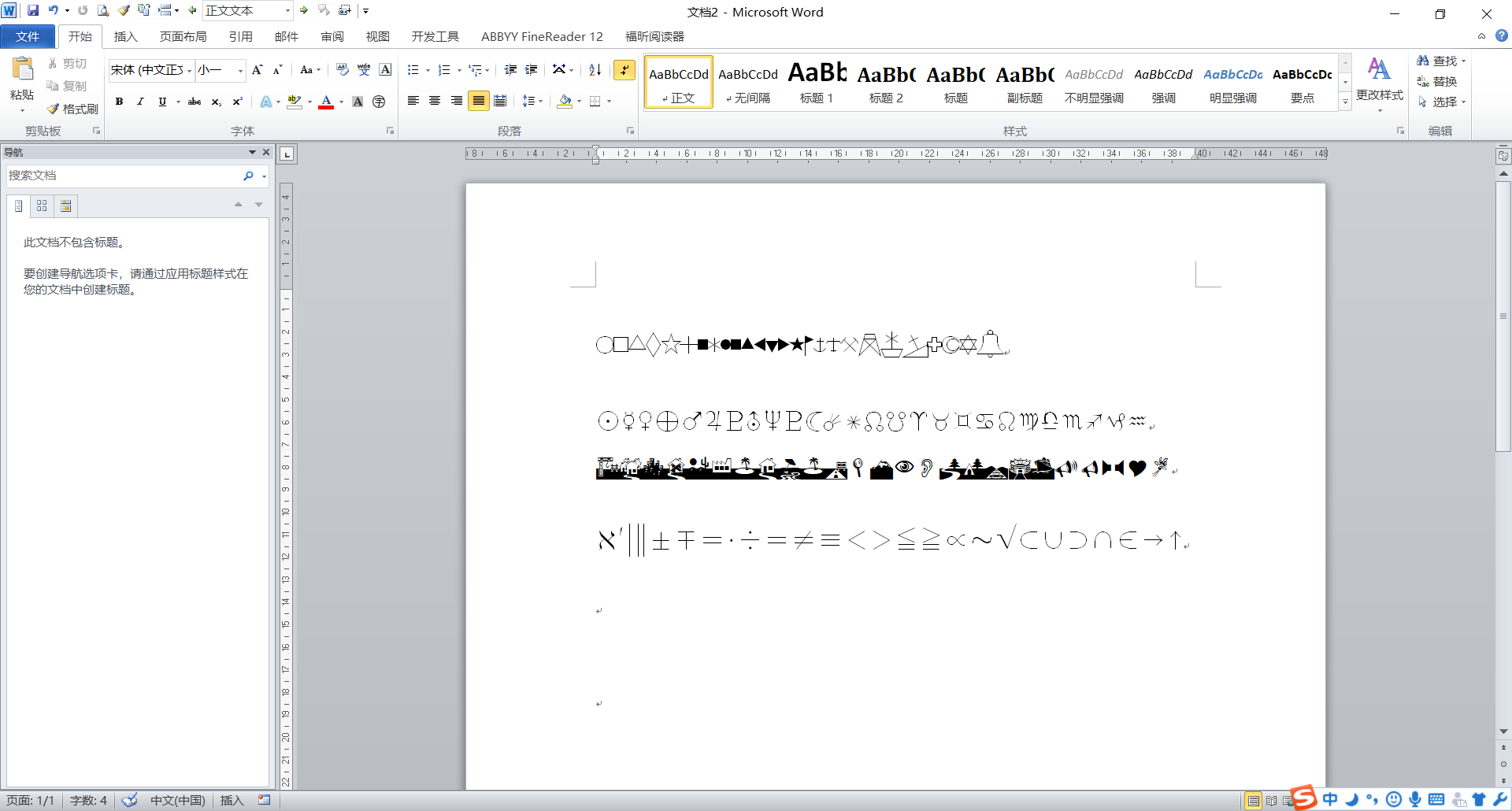This screenshot has width=1512, height=811.
Task: Apply the text highlight color
Action: 295,102
